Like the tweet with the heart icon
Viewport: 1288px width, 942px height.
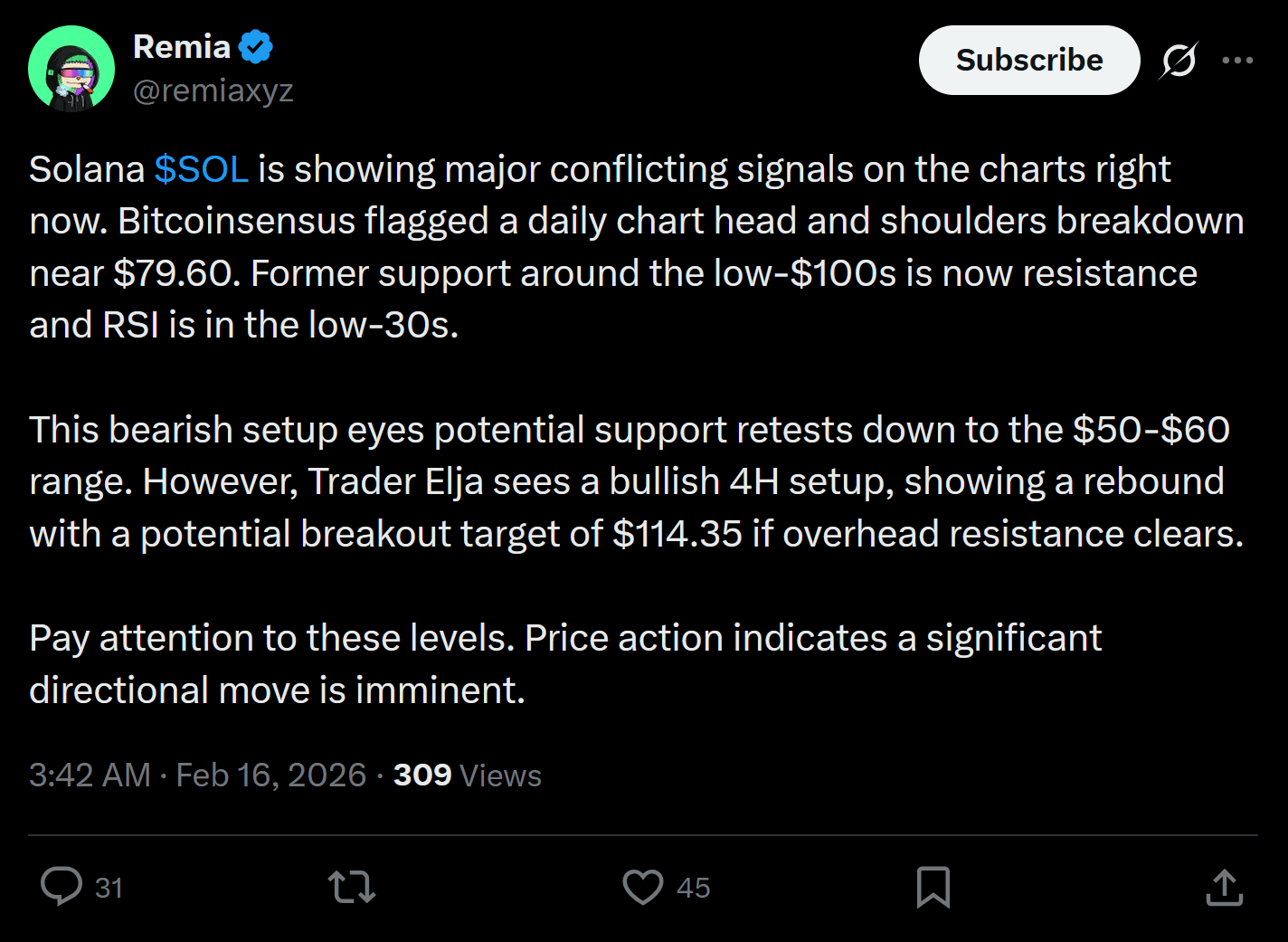pyautogui.click(x=643, y=887)
